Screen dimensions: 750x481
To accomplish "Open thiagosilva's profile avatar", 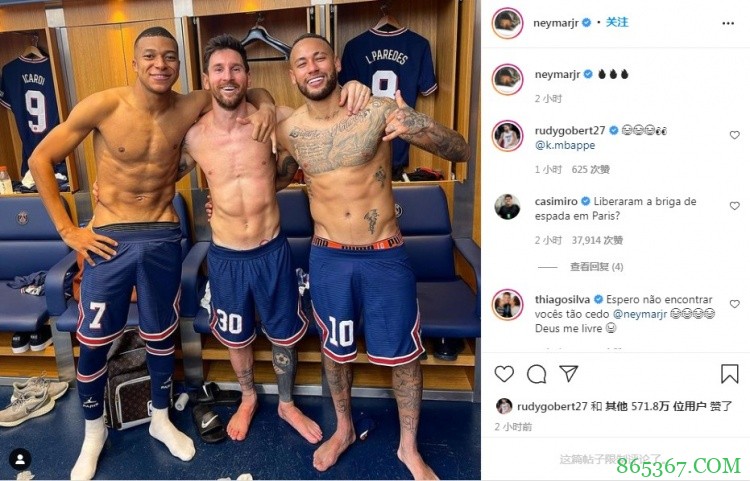I will (x=507, y=305).
